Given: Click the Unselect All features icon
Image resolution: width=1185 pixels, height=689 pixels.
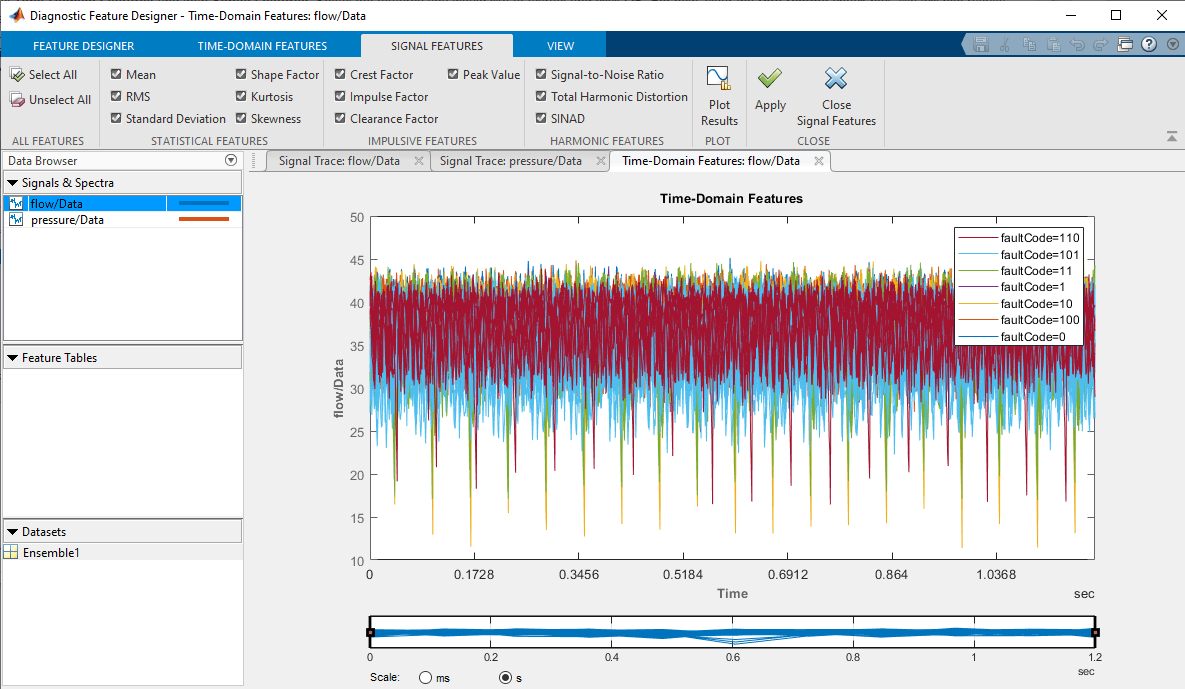Looking at the screenshot, I should pyautogui.click(x=18, y=100).
